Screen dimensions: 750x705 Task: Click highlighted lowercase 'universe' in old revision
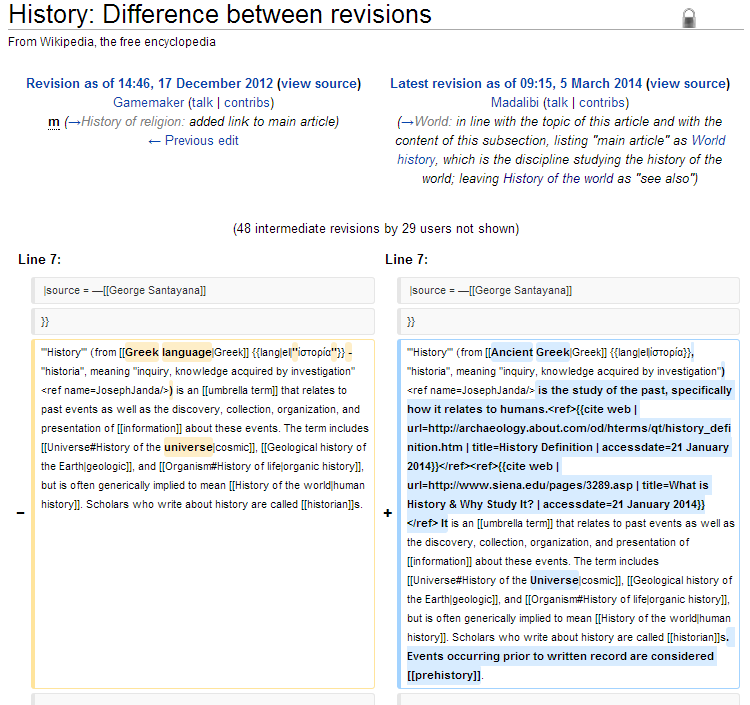(188, 447)
